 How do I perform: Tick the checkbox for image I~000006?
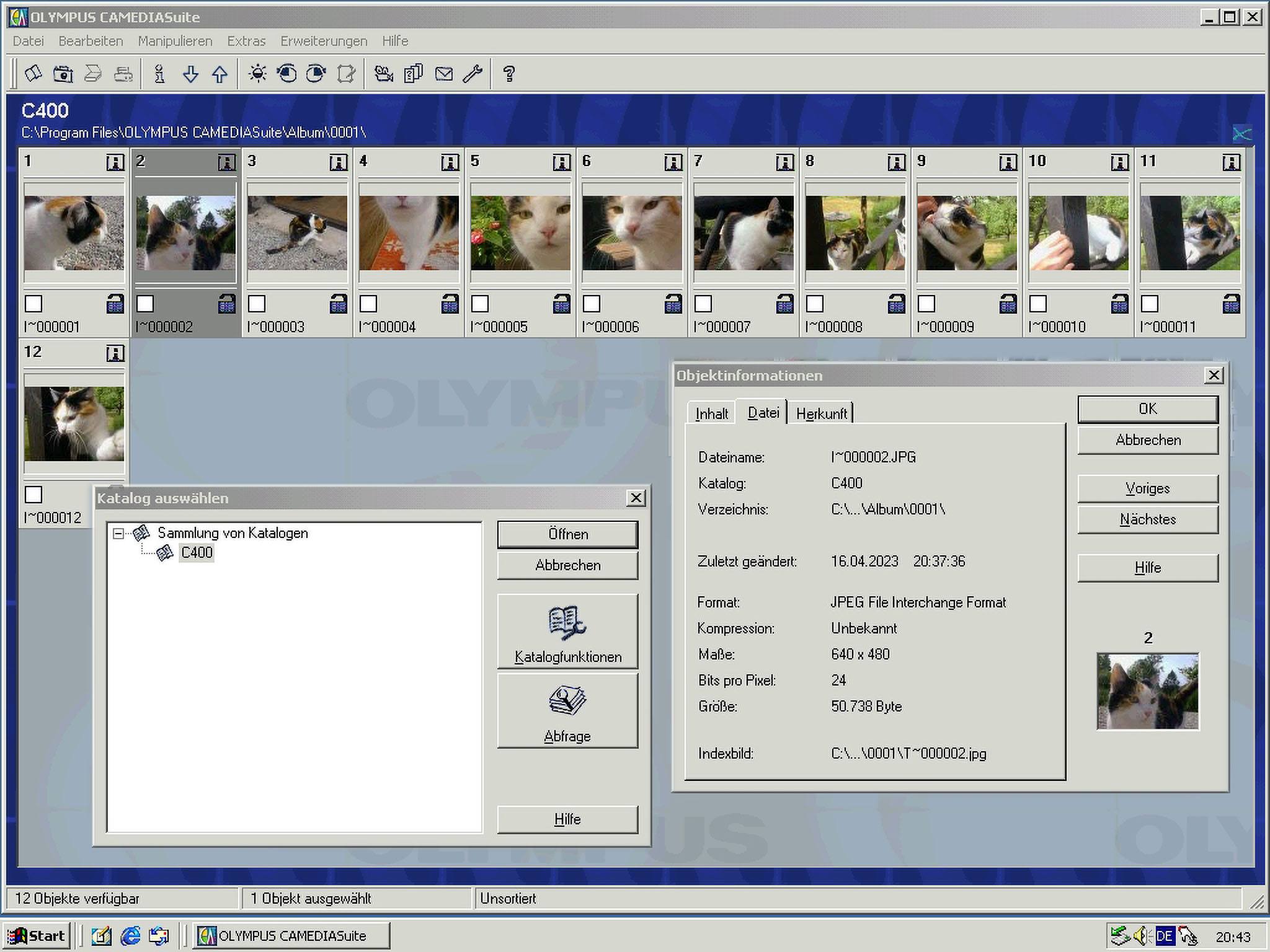[x=592, y=304]
